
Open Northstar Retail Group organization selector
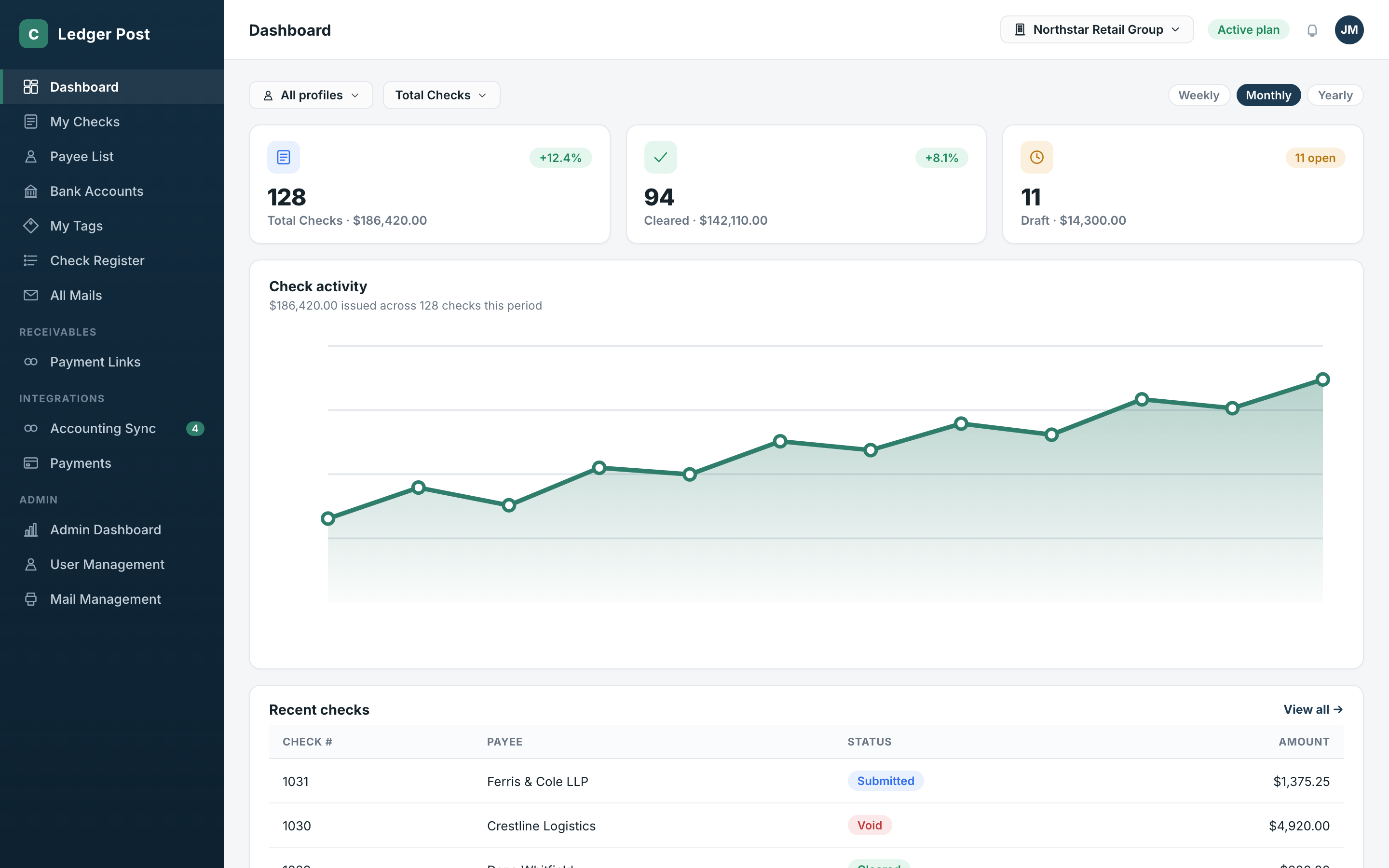click(x=1096, y=30)
